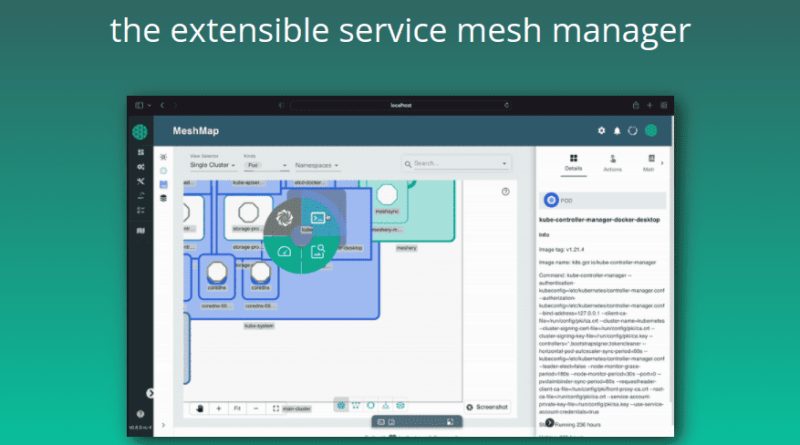This screenshot has width=800, height=445.
Task: Open notifications bell in the header
Action: point(617,131)
